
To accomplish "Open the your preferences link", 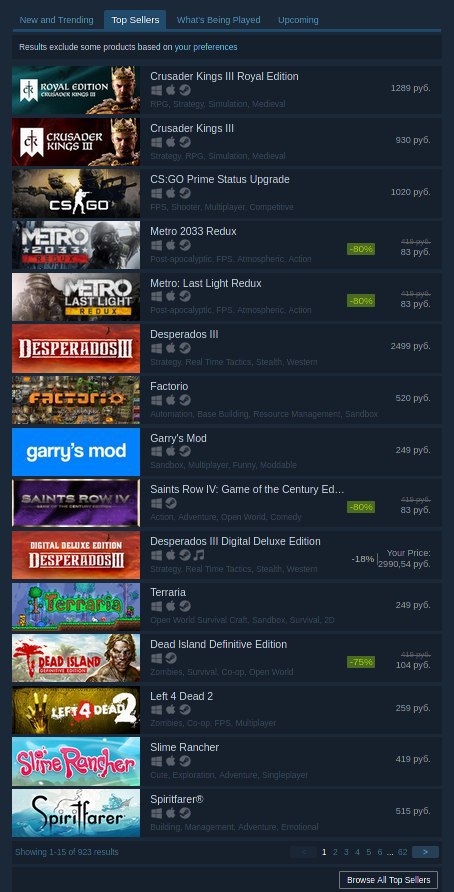I will (x=206, y=47).
